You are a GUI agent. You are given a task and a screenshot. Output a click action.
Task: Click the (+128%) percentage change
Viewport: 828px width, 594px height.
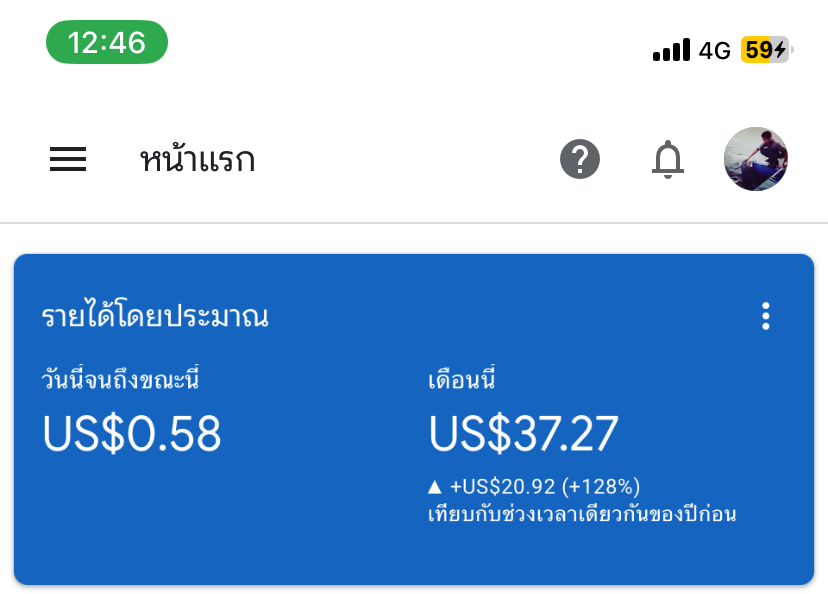click(600, 487)
